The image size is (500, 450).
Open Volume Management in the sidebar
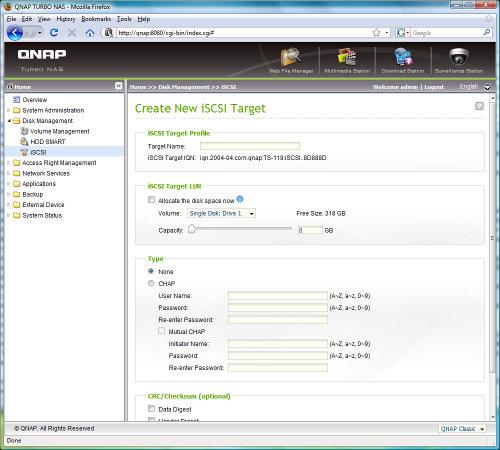click(60, 131)
